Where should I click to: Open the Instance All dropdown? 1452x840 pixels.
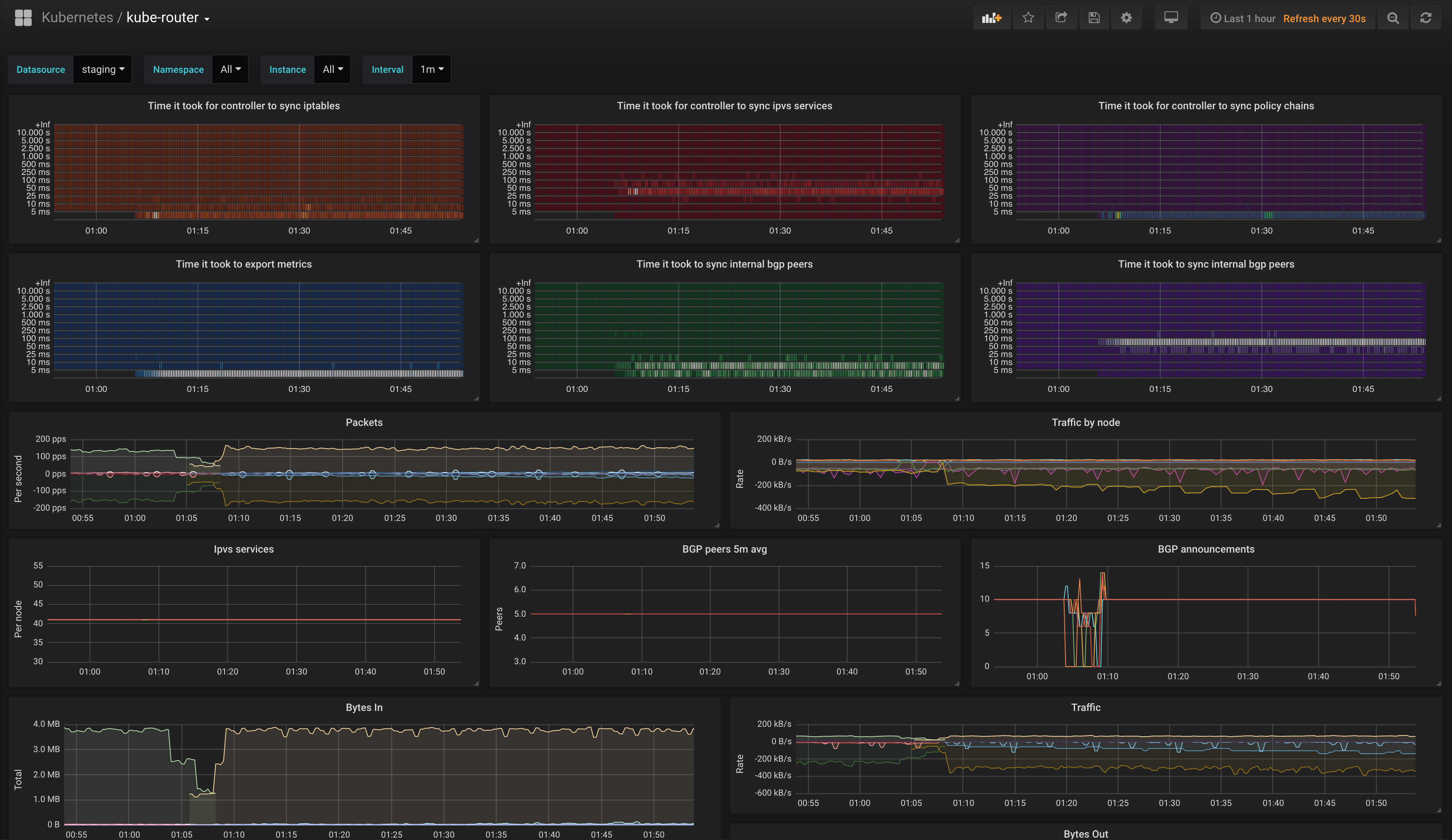click(332, 69)
